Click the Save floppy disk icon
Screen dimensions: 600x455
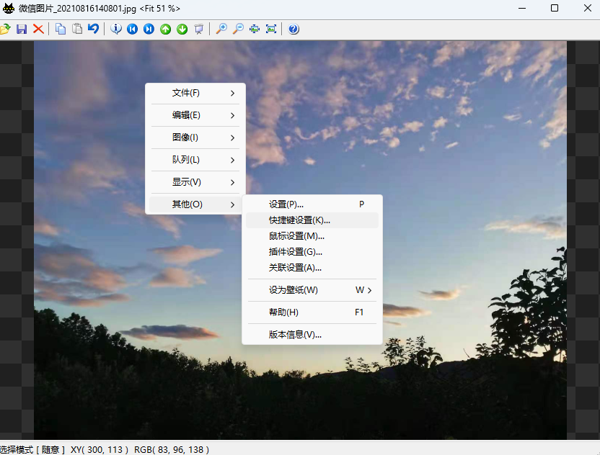pos(23,29)
